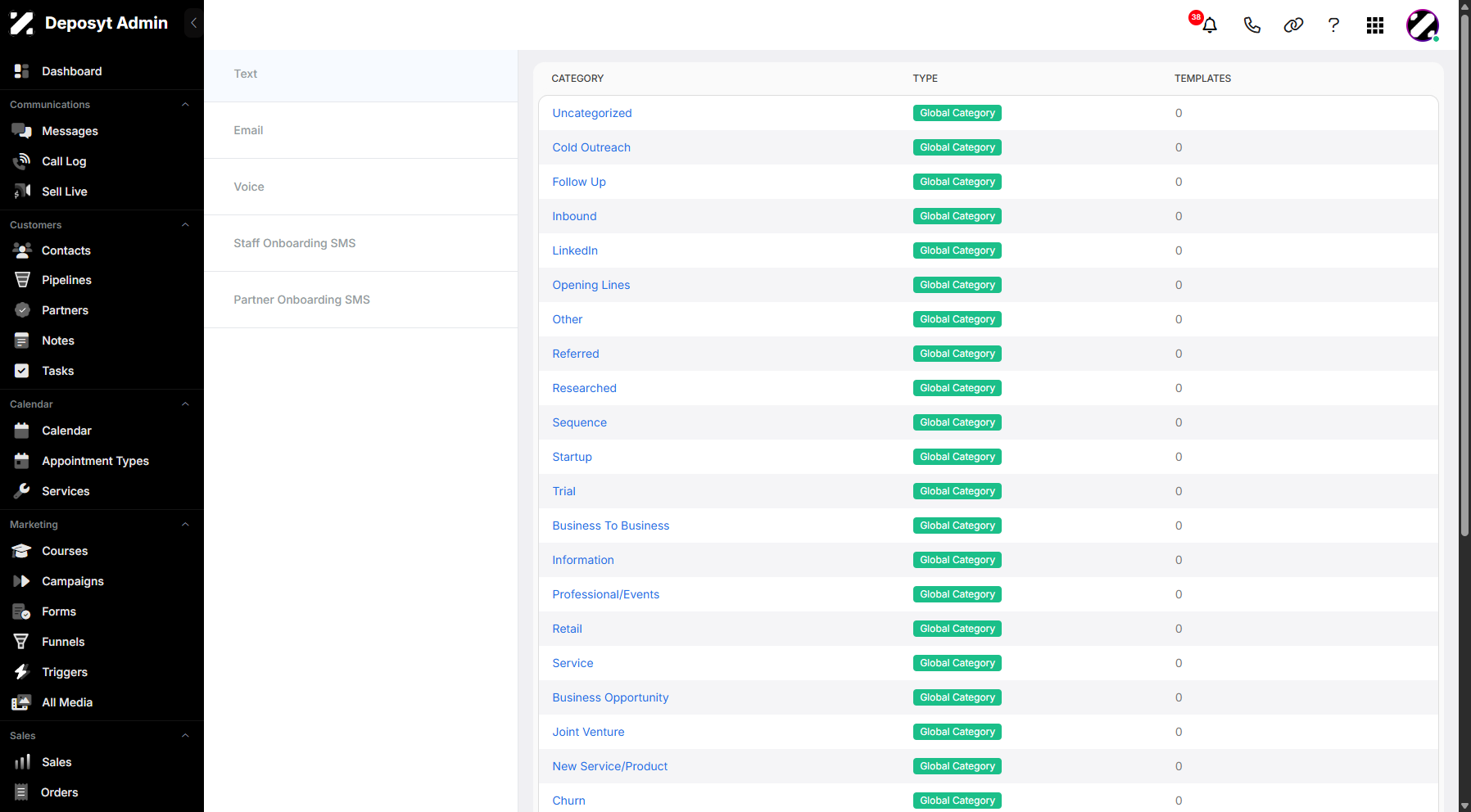Screen dimensions: 1471x812
Task: Click the link chain icon in header
Action: pos(1293,25)
